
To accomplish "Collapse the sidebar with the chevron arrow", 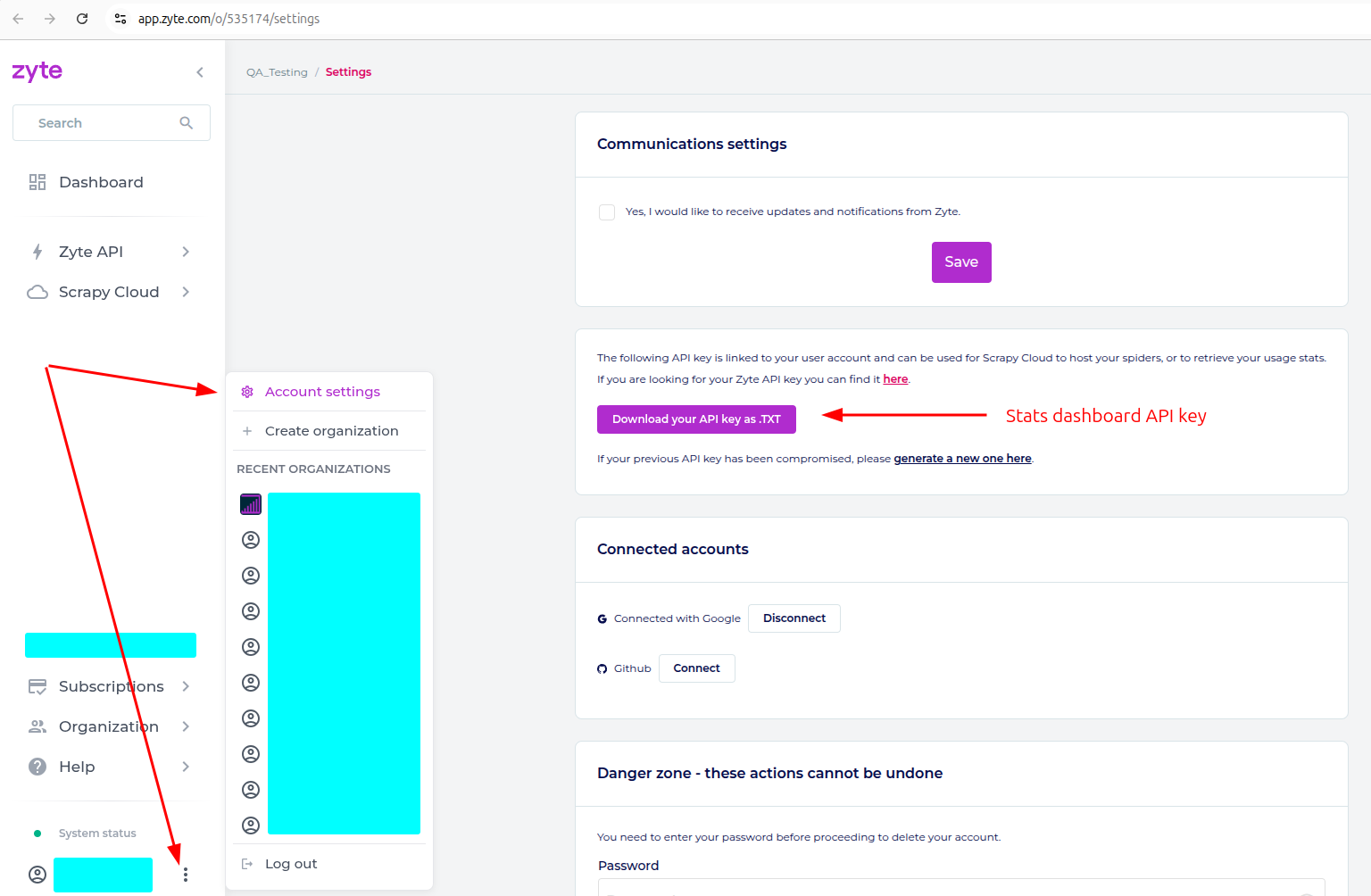I will point(200,72).
